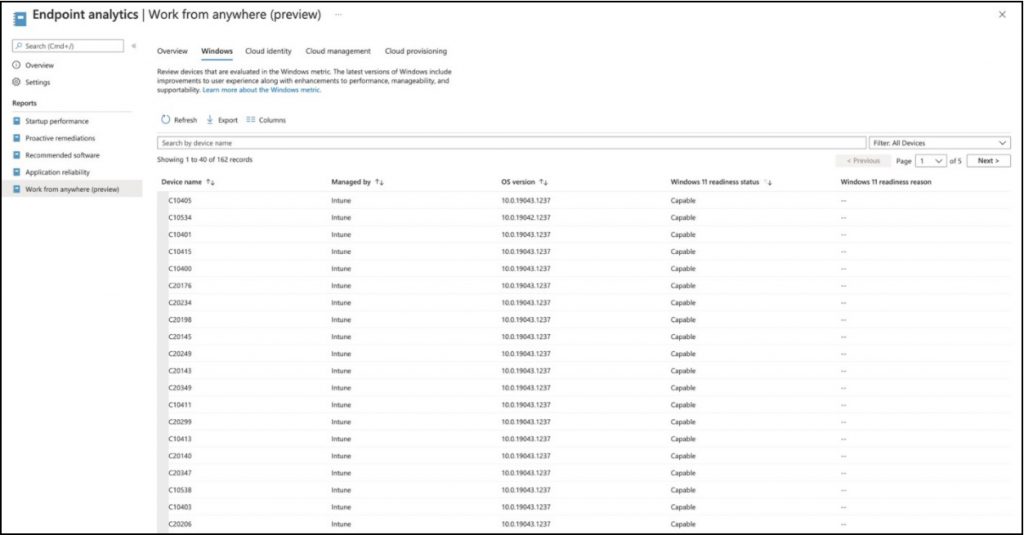Open Overview in the left sidebar
The height and width of the screenshot is (535, 1024).
[x=40, y=65]
